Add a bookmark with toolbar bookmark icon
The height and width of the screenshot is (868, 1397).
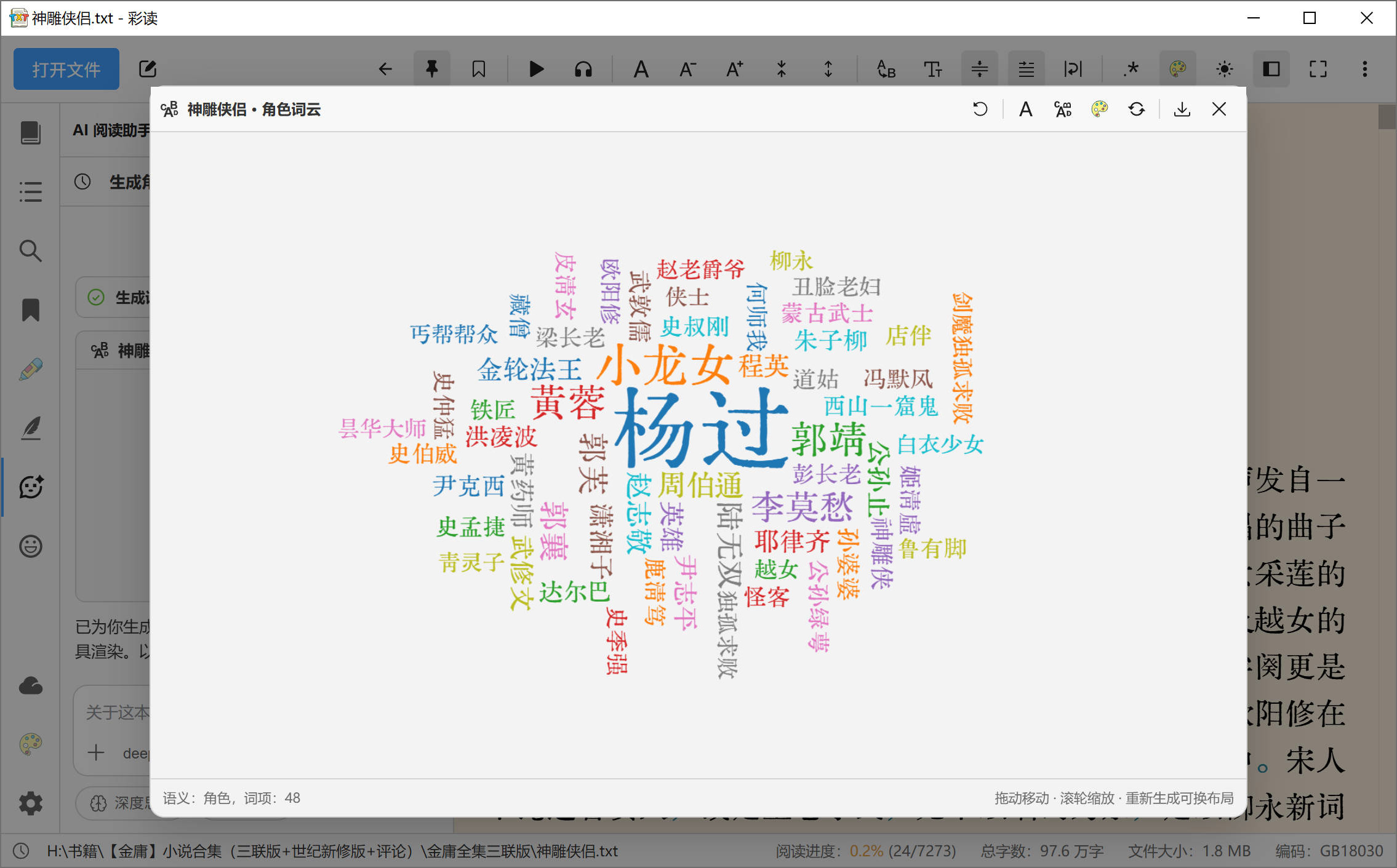479,69
